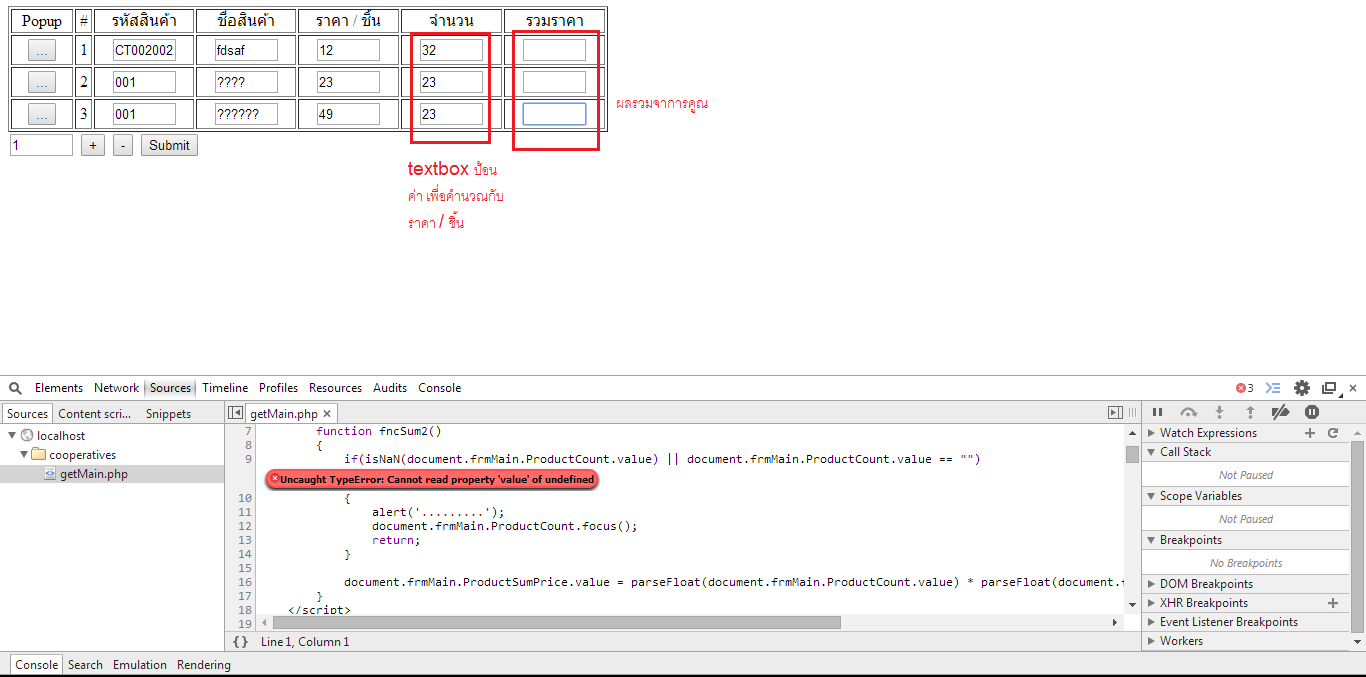Viewport: 1366px width, 677px height.
Task: Open the Resources panel
Action: [x=335, y=388]
